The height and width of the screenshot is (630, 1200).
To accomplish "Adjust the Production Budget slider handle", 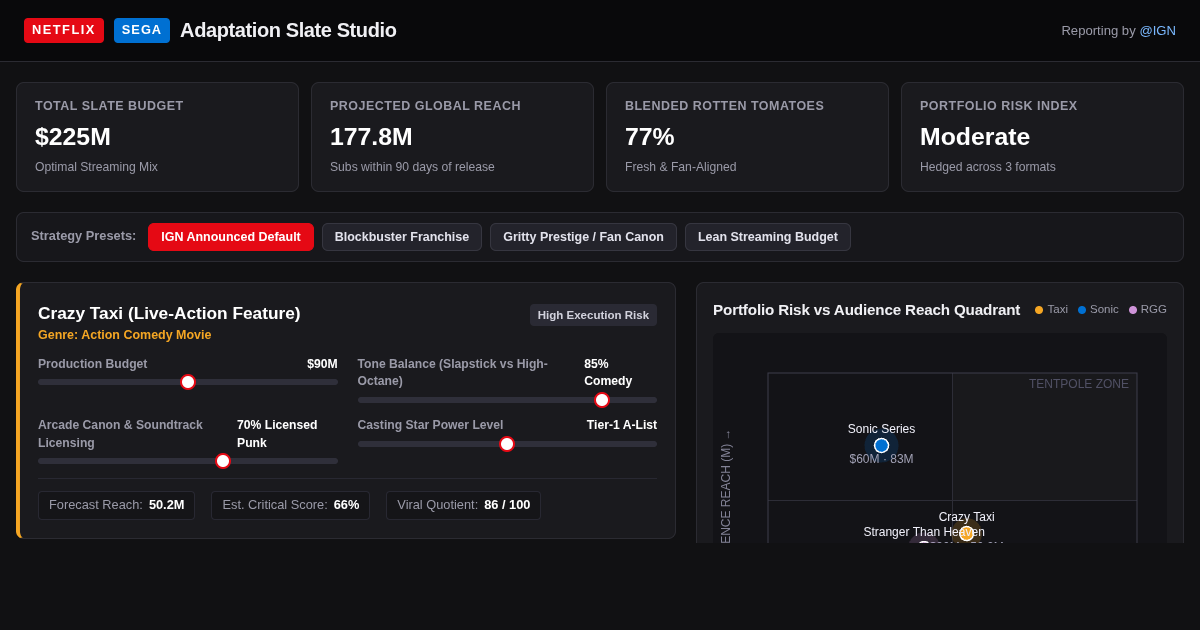I will 188,382.
